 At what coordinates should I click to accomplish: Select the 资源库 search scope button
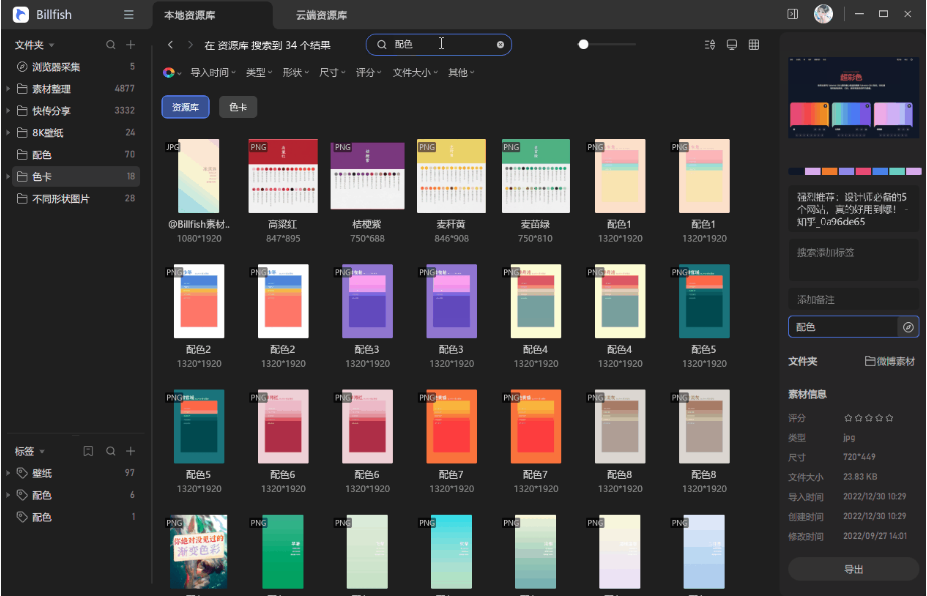(x=185, y=107)
